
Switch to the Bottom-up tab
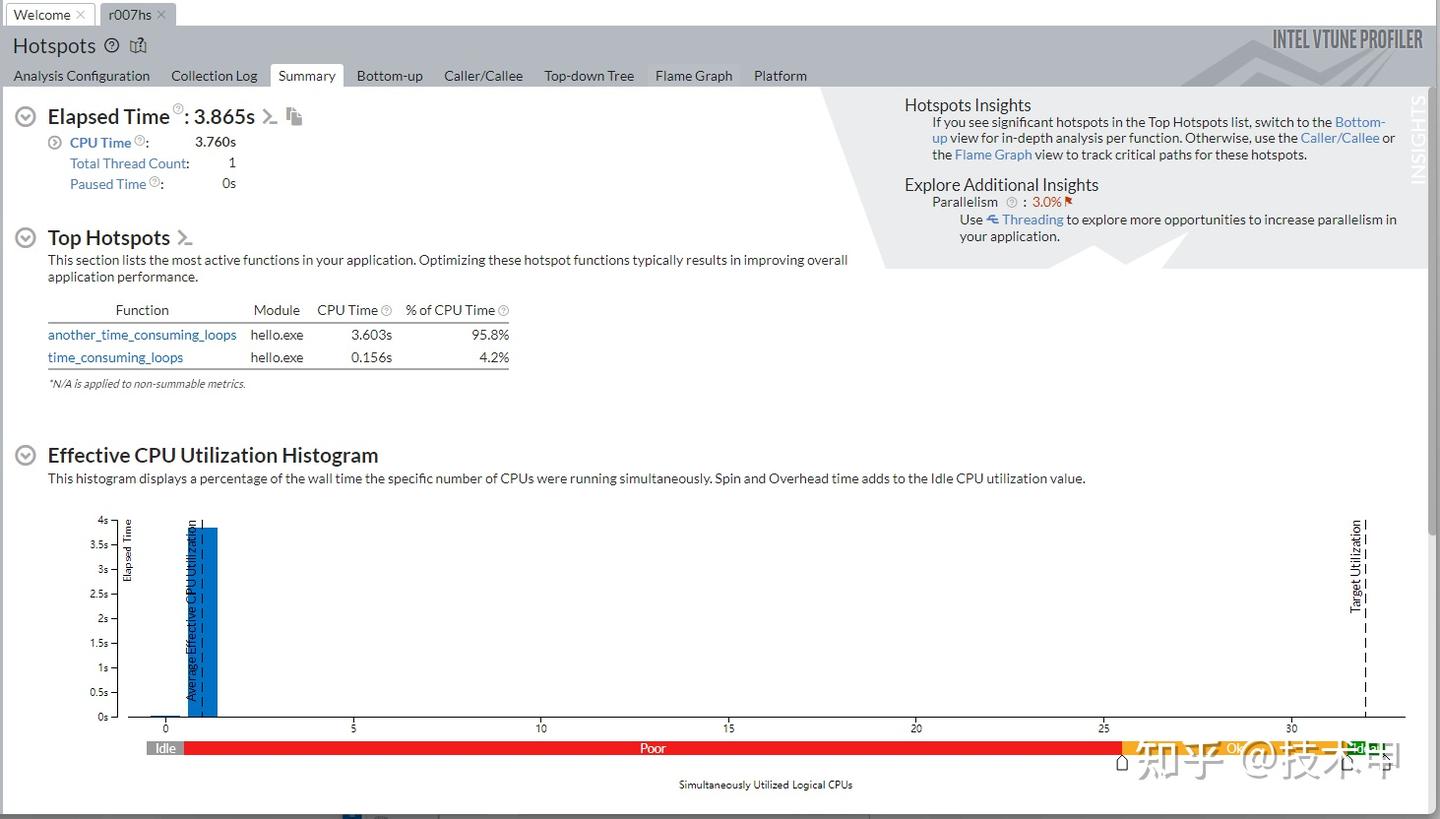click(x=389, y=75)
